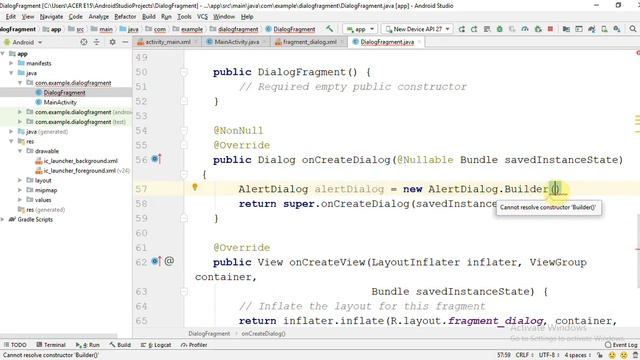The width and height of the screenshot is (640, 360).
Task: Collapse the res folder arrow
Action: 11,141
